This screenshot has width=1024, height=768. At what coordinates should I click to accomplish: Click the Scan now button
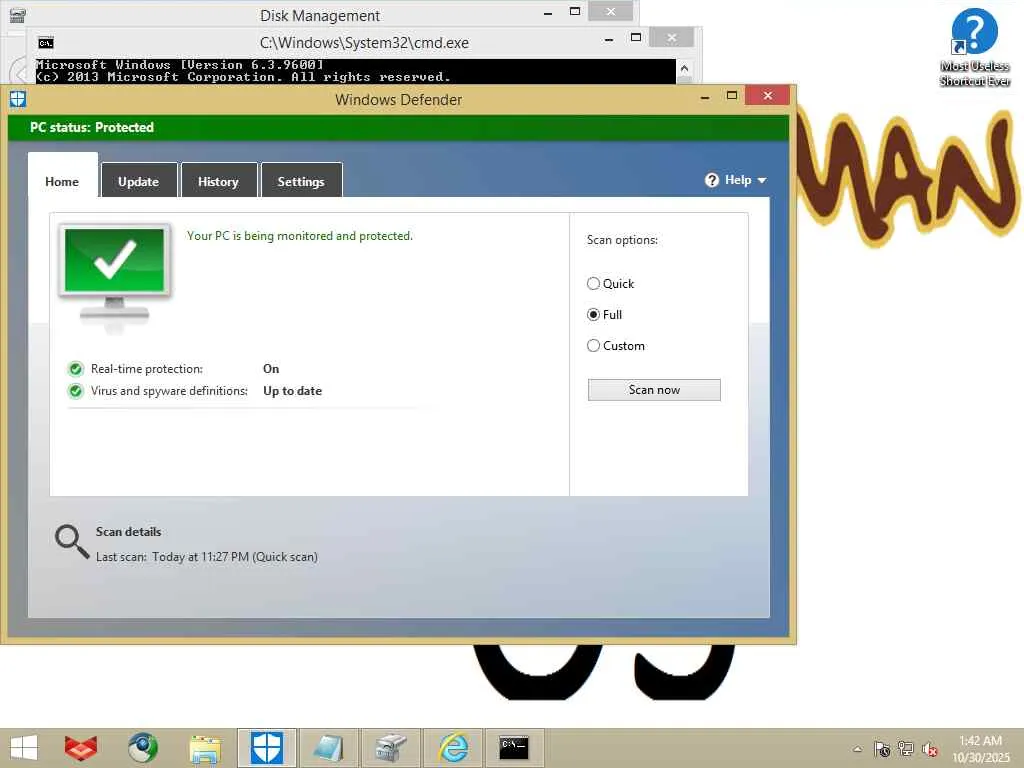pyautogui.click(x=654, y=390)
